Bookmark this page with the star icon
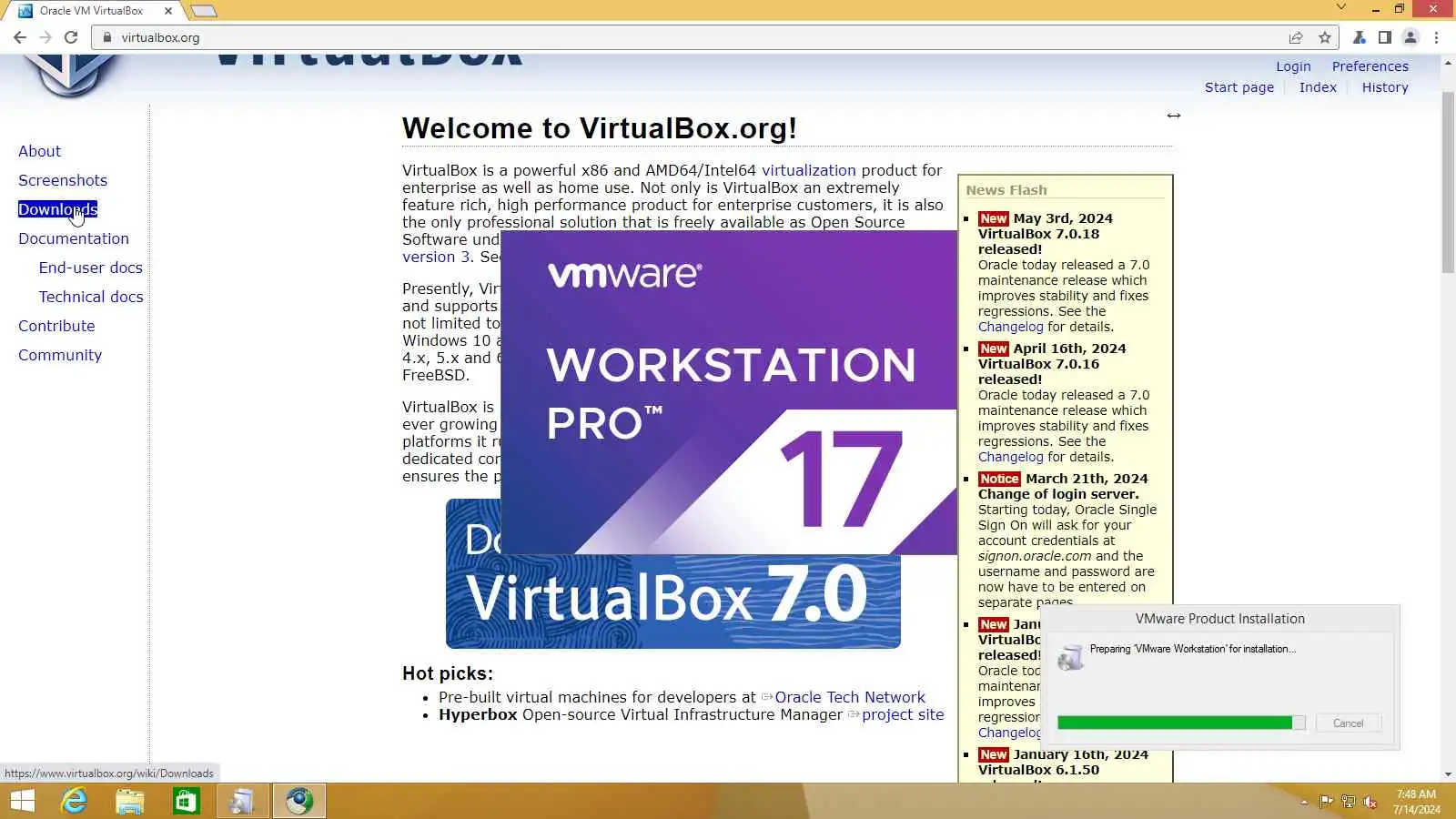This screenshot has height=819, width=1456. 1325,37
